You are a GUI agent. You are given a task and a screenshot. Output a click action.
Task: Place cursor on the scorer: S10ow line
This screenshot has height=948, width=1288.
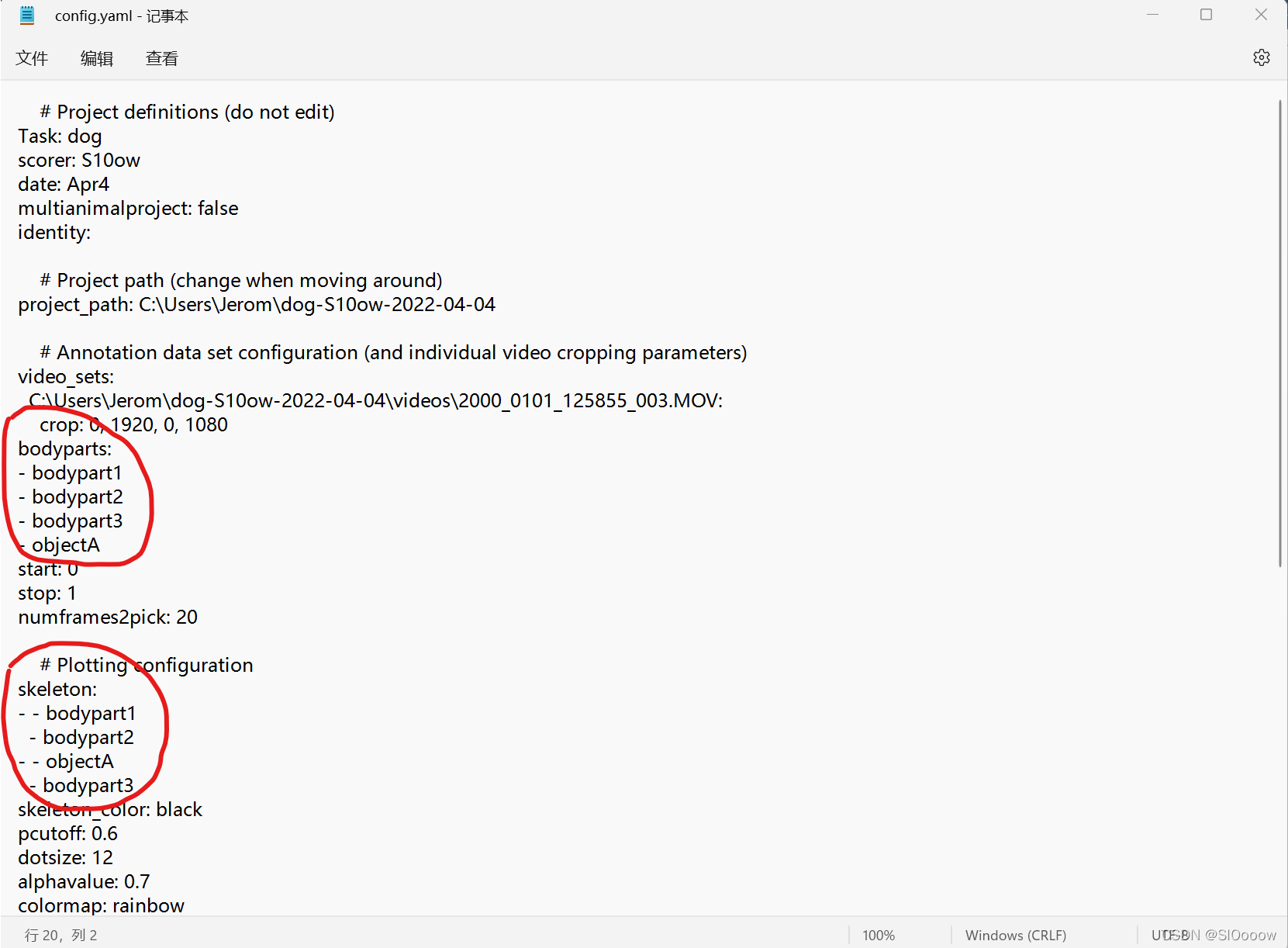(x=79, y=161)
